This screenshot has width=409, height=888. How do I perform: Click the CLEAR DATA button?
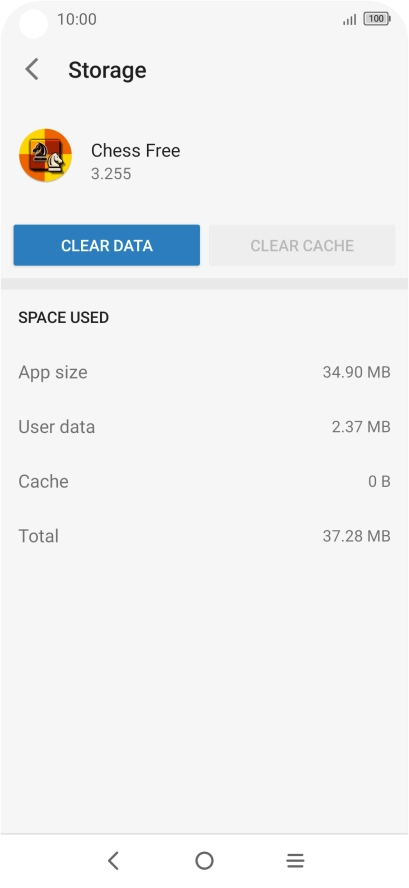[x=106, y=245]
